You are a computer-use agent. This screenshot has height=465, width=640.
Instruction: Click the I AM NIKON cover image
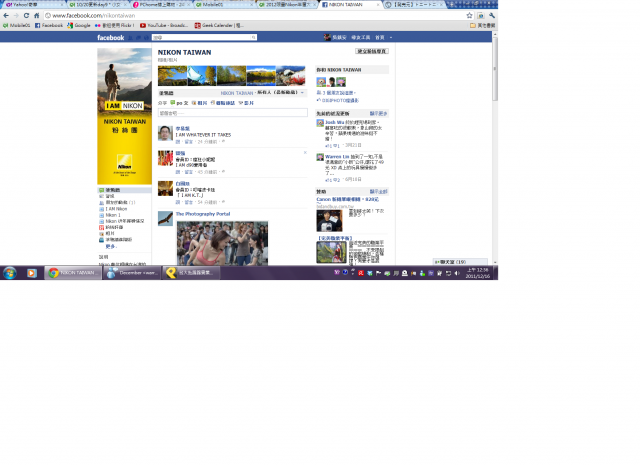click(x=124, y=116)
